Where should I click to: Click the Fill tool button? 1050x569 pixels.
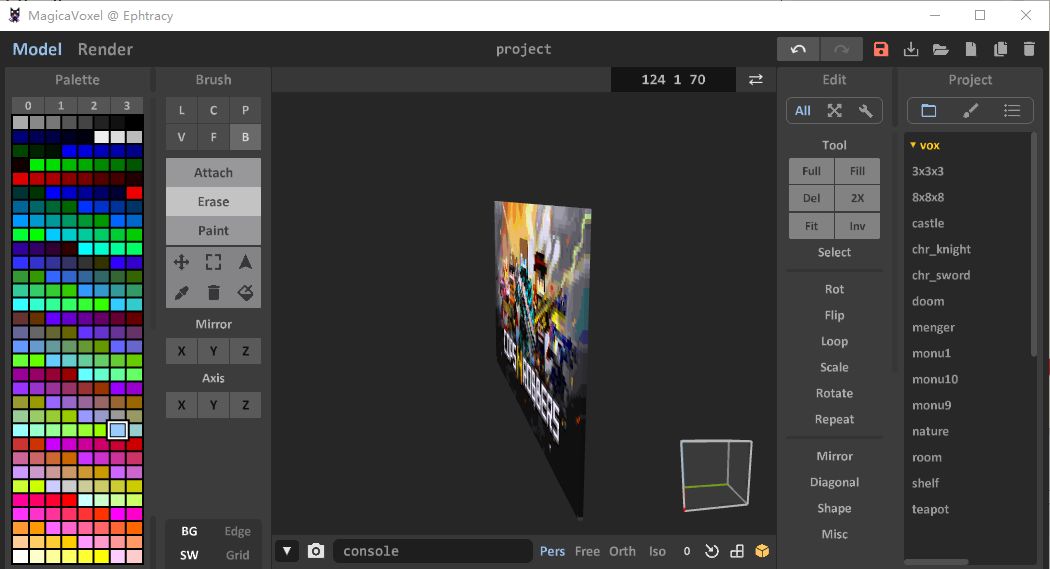[x=857, y=171]
